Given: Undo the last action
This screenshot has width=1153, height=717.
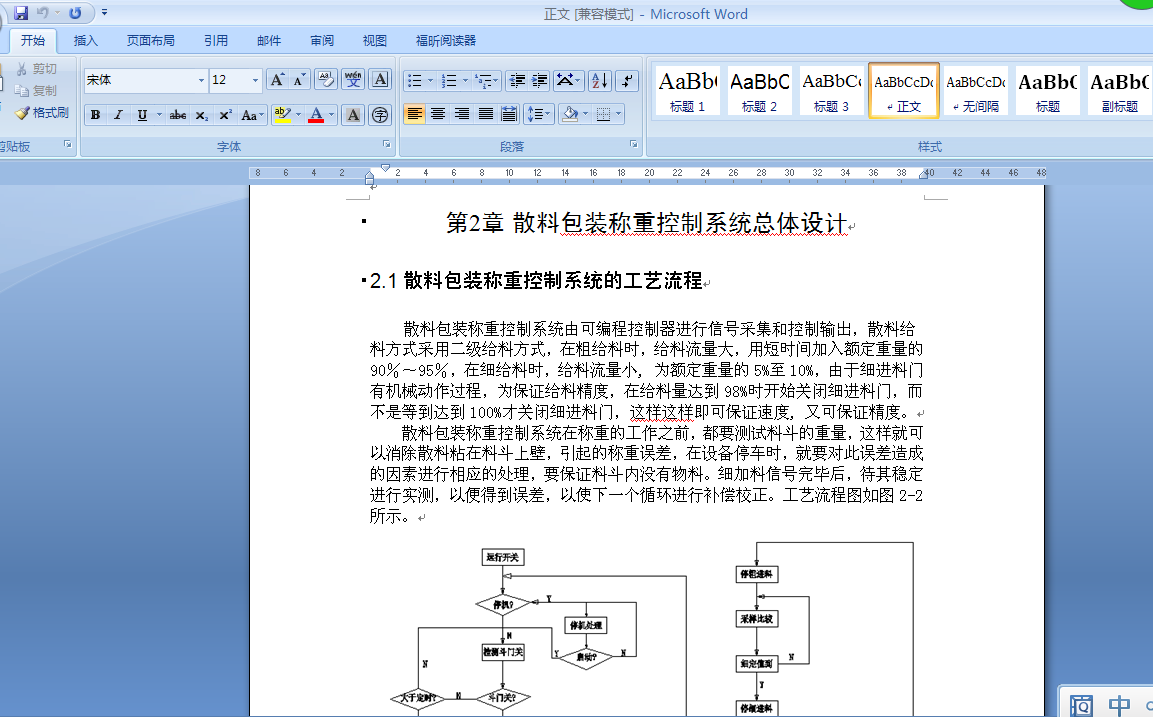Looking at the screenshot, I should coord(43,13).
